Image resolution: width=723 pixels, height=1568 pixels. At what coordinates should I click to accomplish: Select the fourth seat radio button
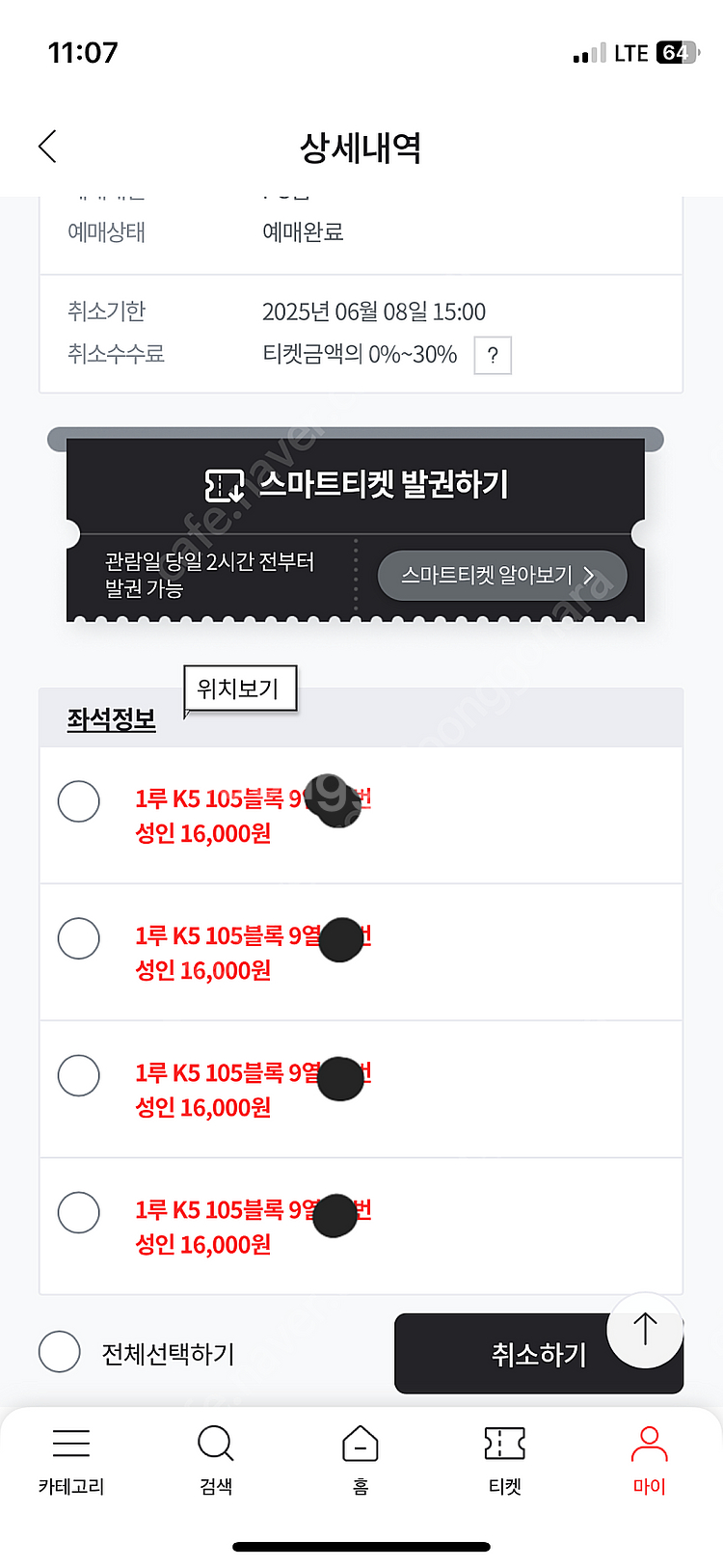[79, 1212]
